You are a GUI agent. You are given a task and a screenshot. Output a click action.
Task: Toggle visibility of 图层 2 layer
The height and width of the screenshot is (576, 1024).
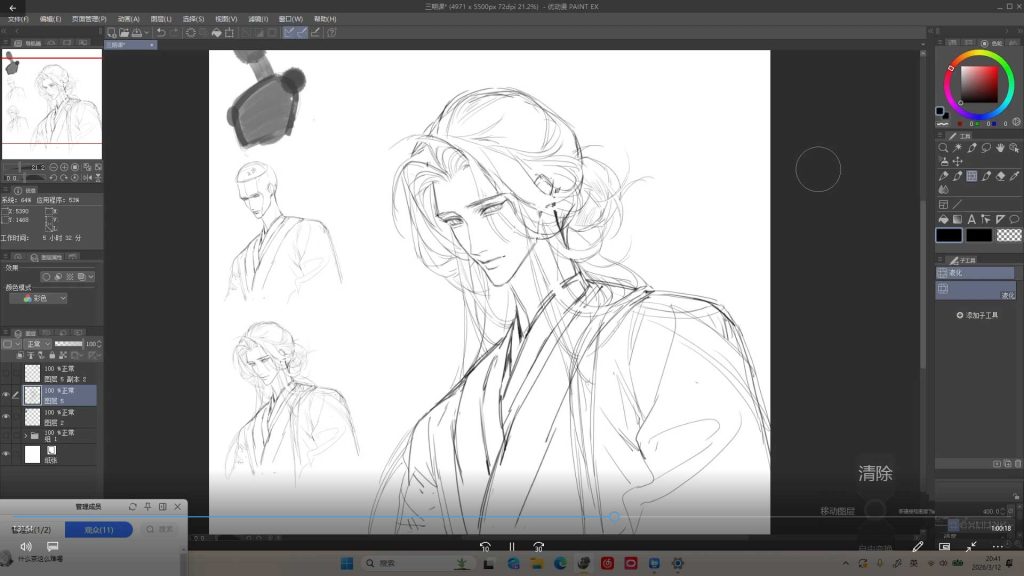(x=6, y=417)
